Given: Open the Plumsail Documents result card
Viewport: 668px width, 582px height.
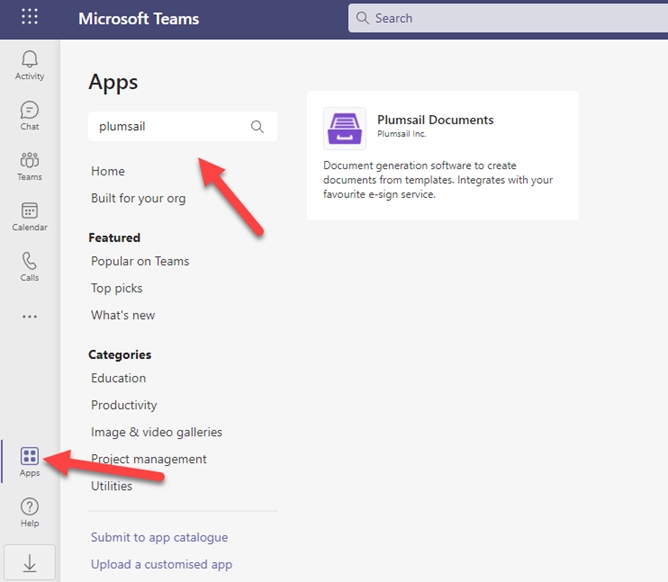Looking at the screenshot, I should [443, 156].
